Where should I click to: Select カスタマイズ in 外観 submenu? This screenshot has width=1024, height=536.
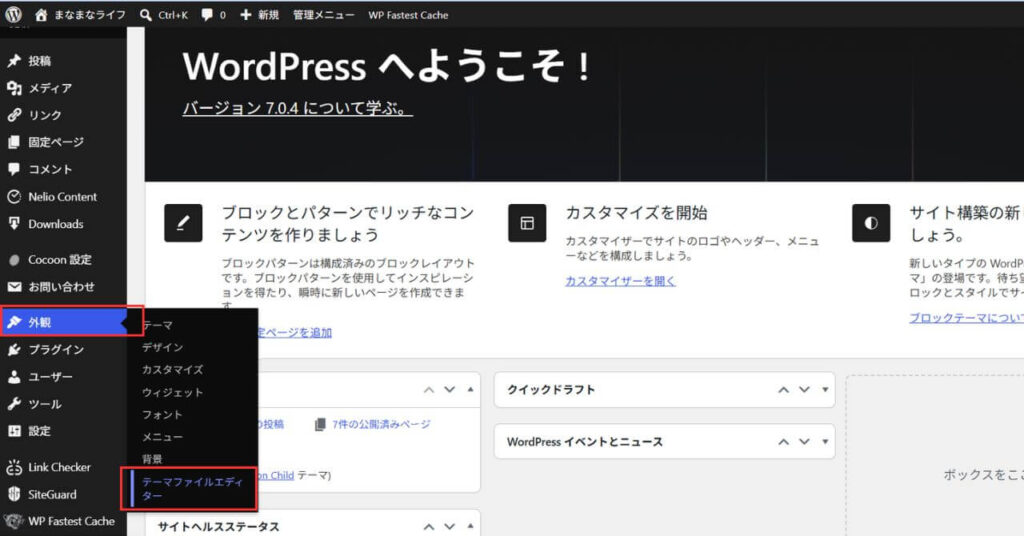172,370
